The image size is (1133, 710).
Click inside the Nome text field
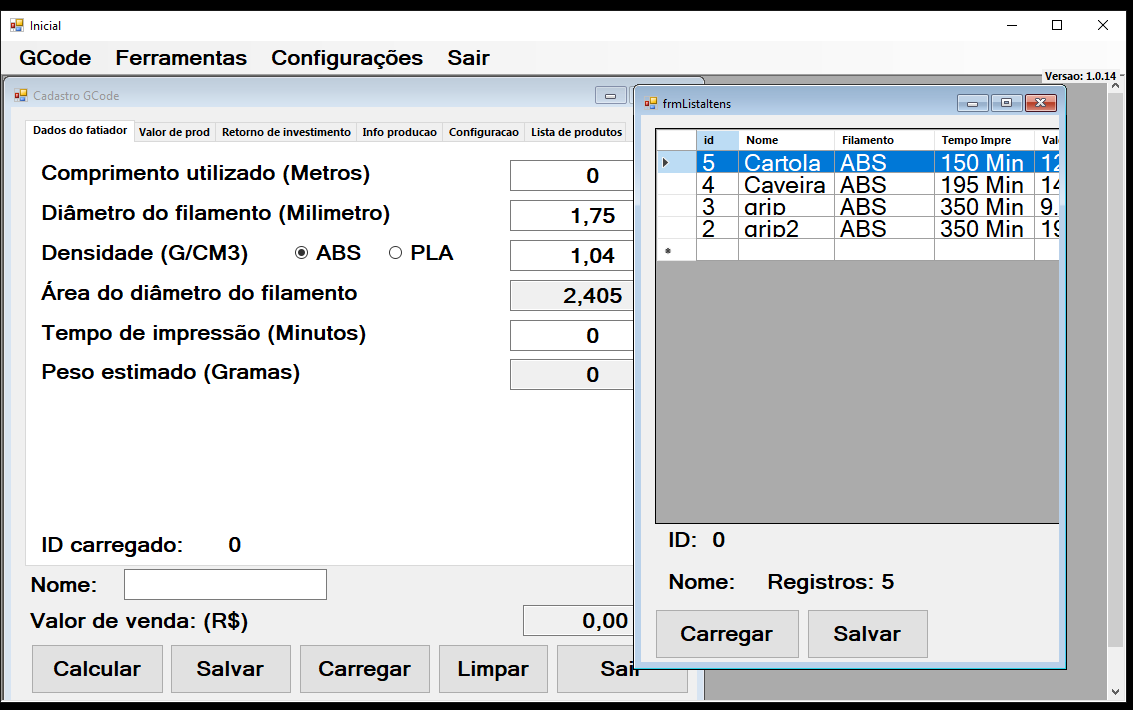[225, 584]
